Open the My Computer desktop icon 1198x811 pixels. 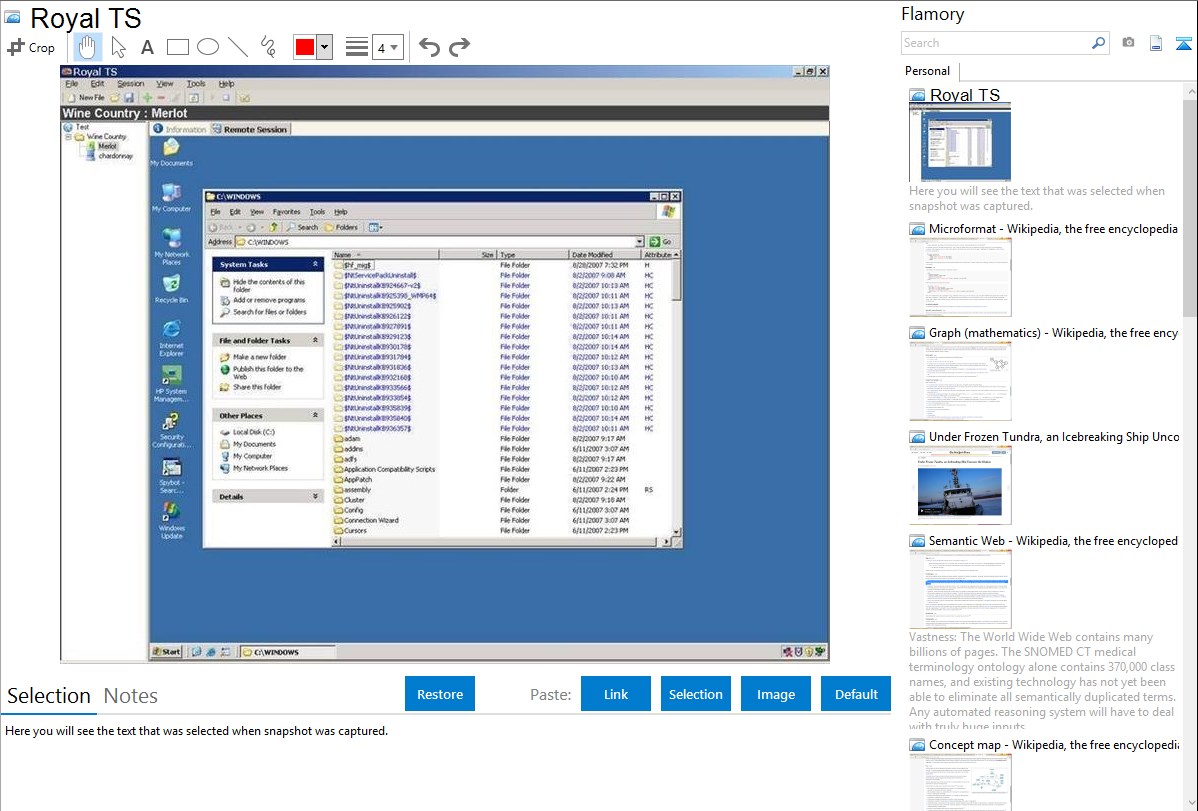[171, 197]
